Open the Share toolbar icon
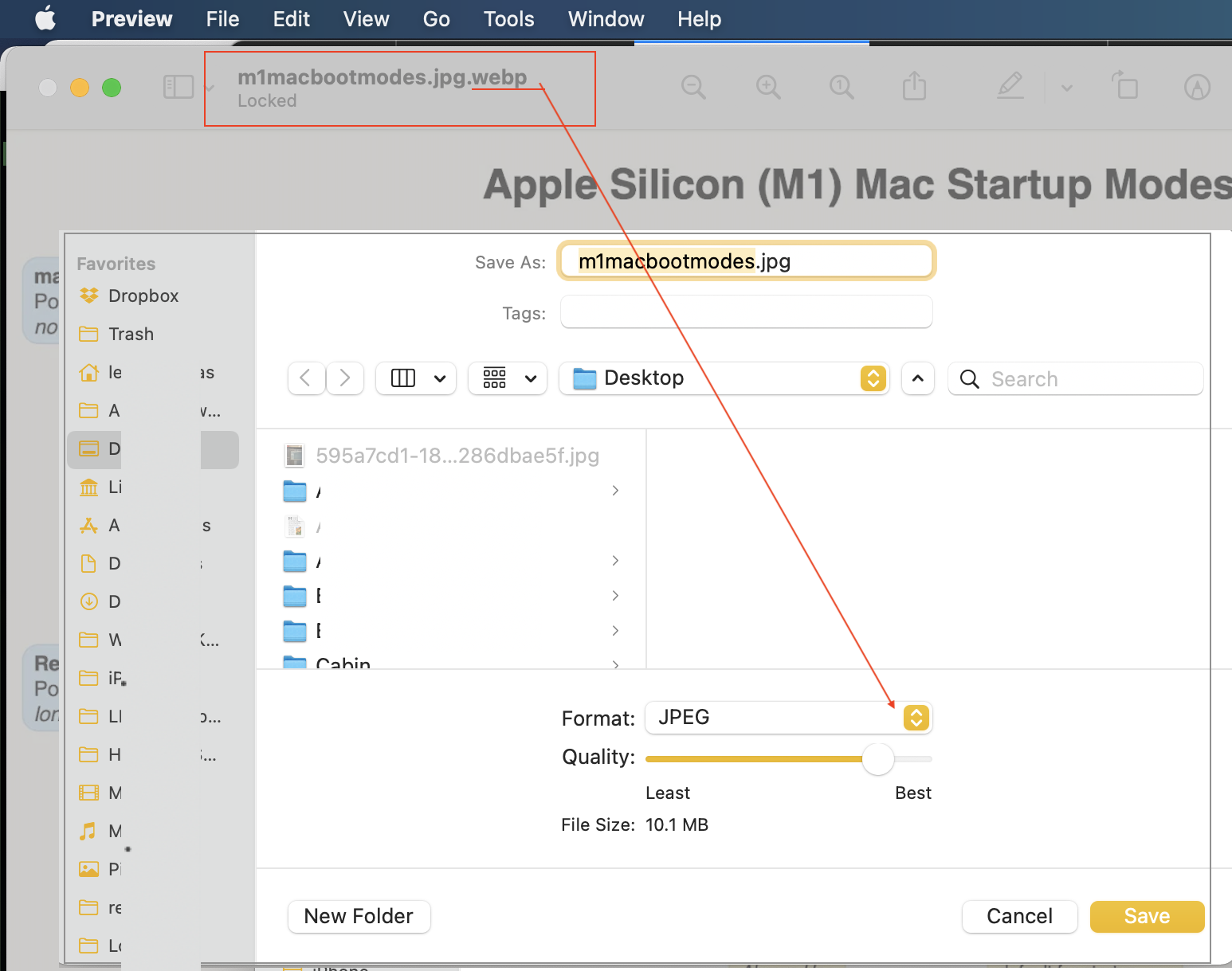Screen dimensions: 1232x971 coord(914,86)
